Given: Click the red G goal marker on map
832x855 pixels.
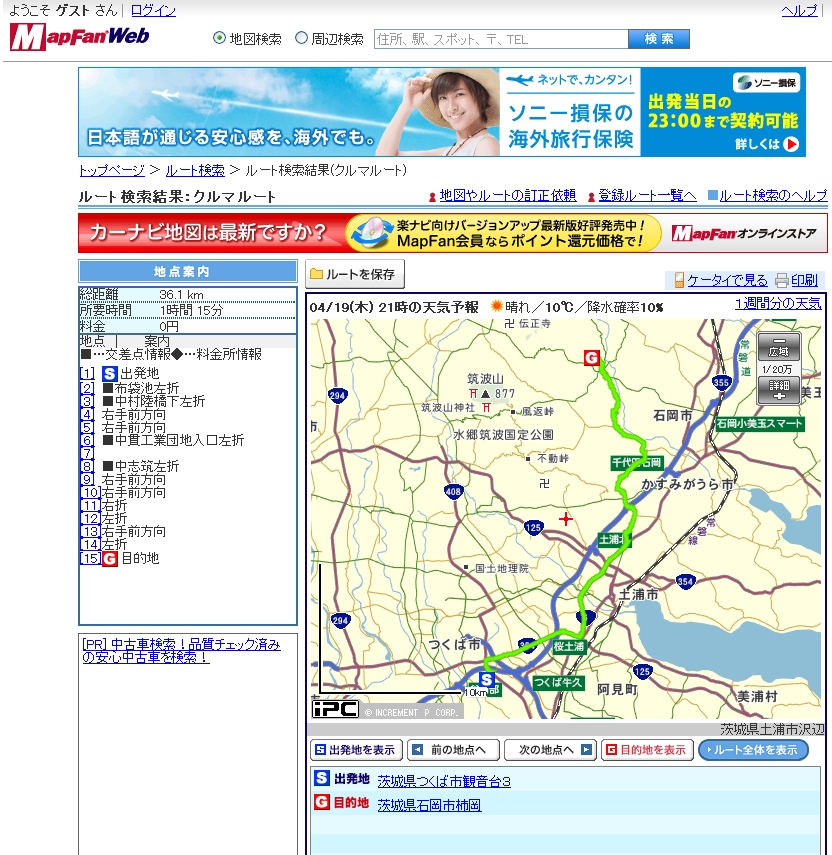Looking at the screenshot, I should [592, 358].
